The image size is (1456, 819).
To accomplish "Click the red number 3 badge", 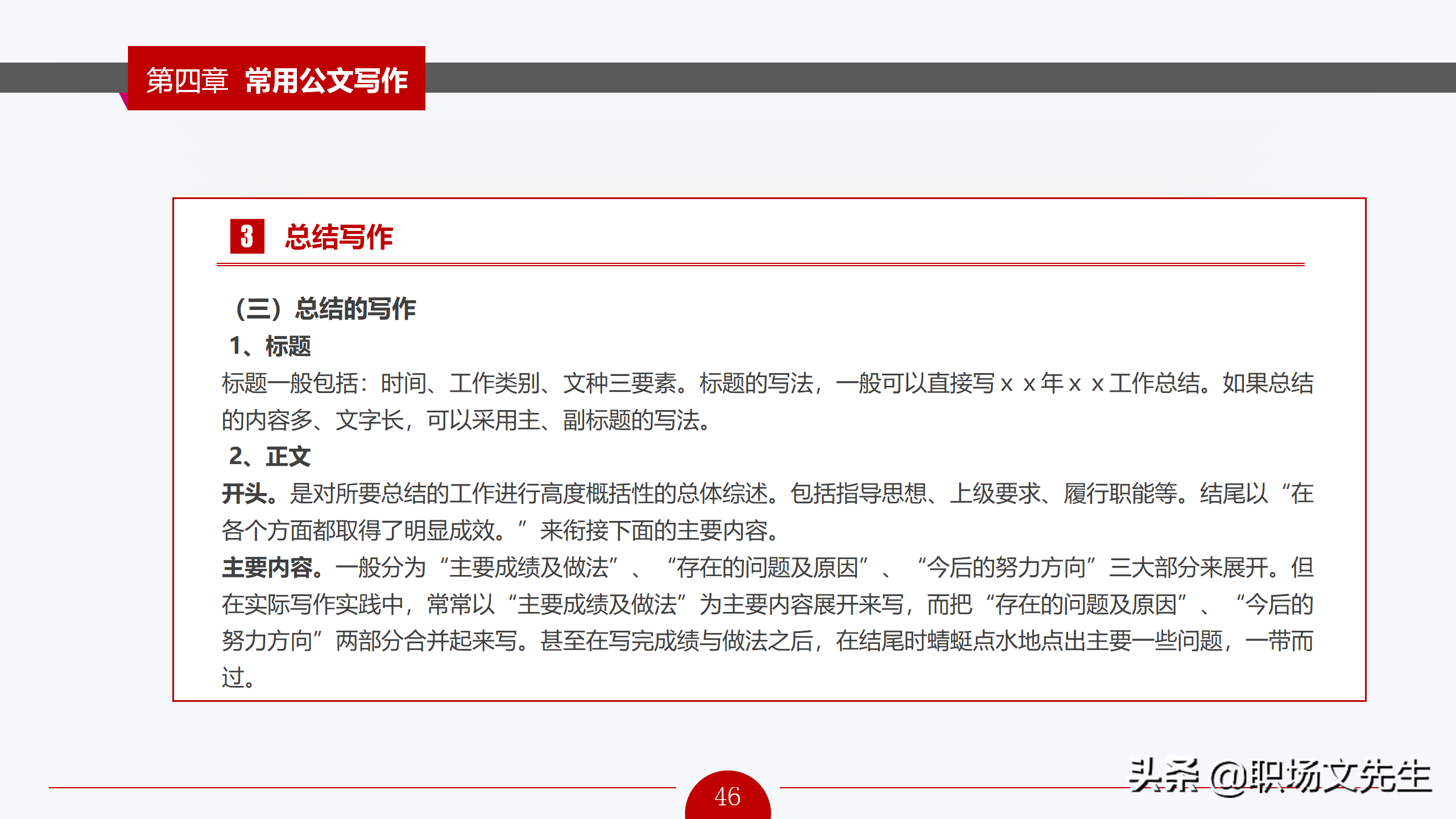I will click(247, 236).
